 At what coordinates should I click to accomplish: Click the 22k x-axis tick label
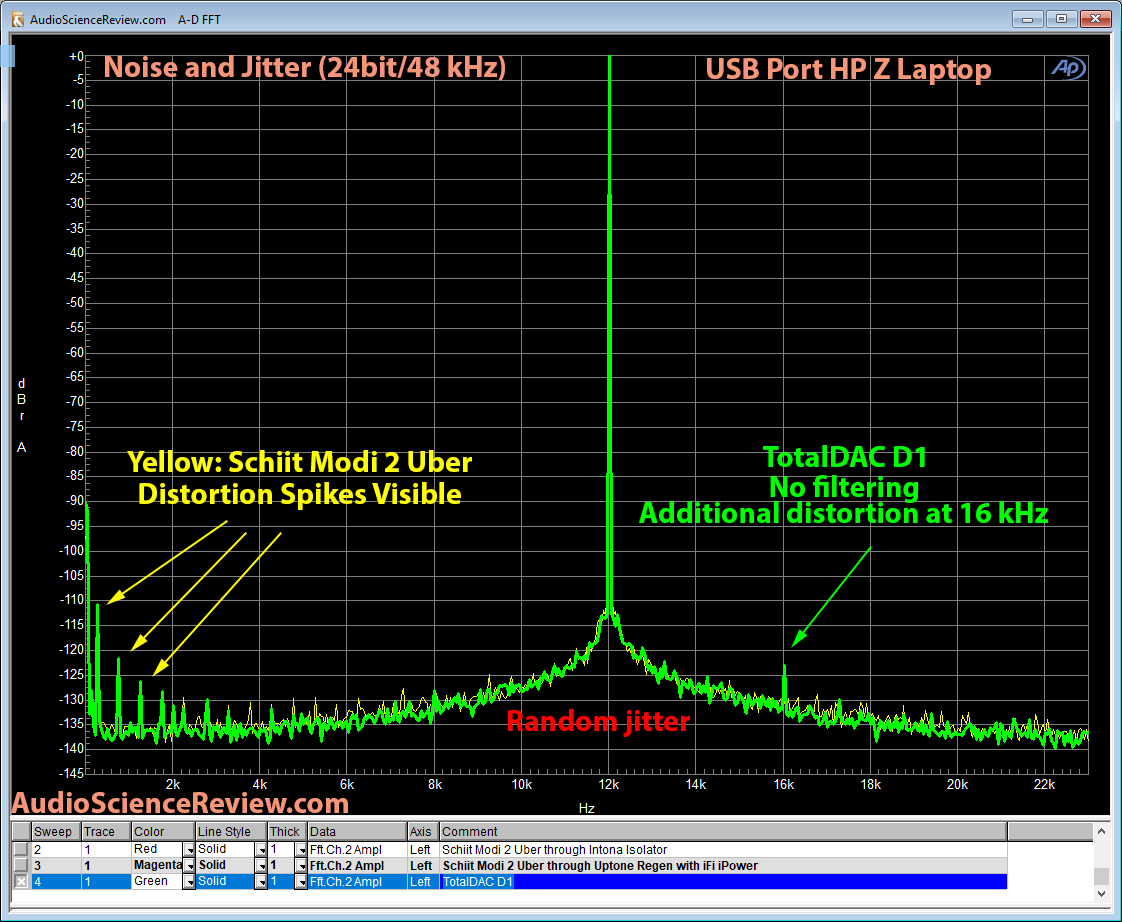pos(1044,785)
